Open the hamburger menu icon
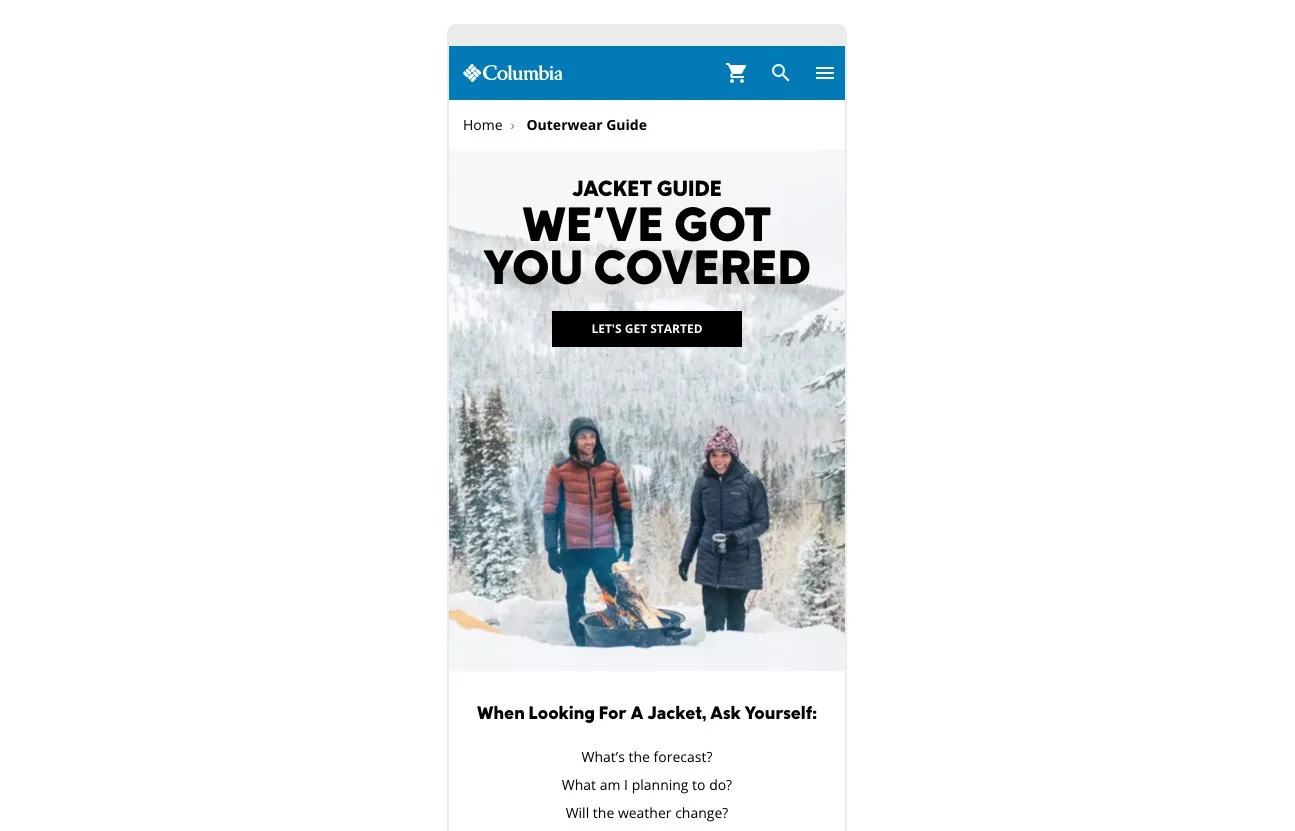This screenshot has height=831, width=1295. coord(825,73)
